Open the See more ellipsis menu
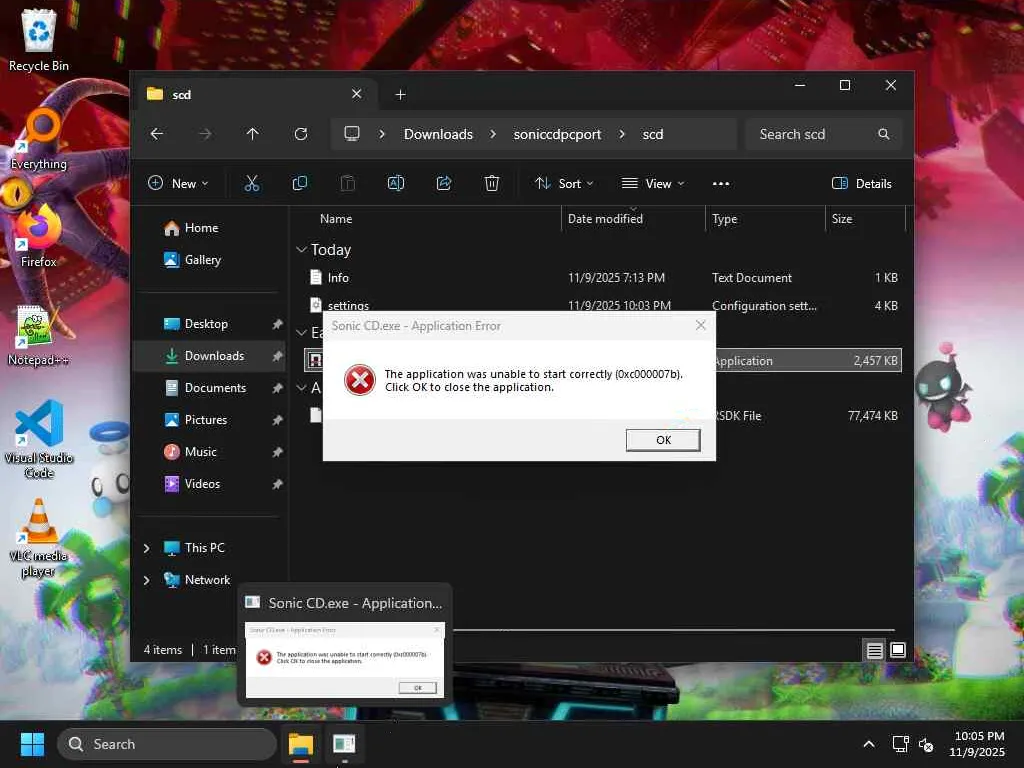The image size is (1024, 768). coord(721,184)
